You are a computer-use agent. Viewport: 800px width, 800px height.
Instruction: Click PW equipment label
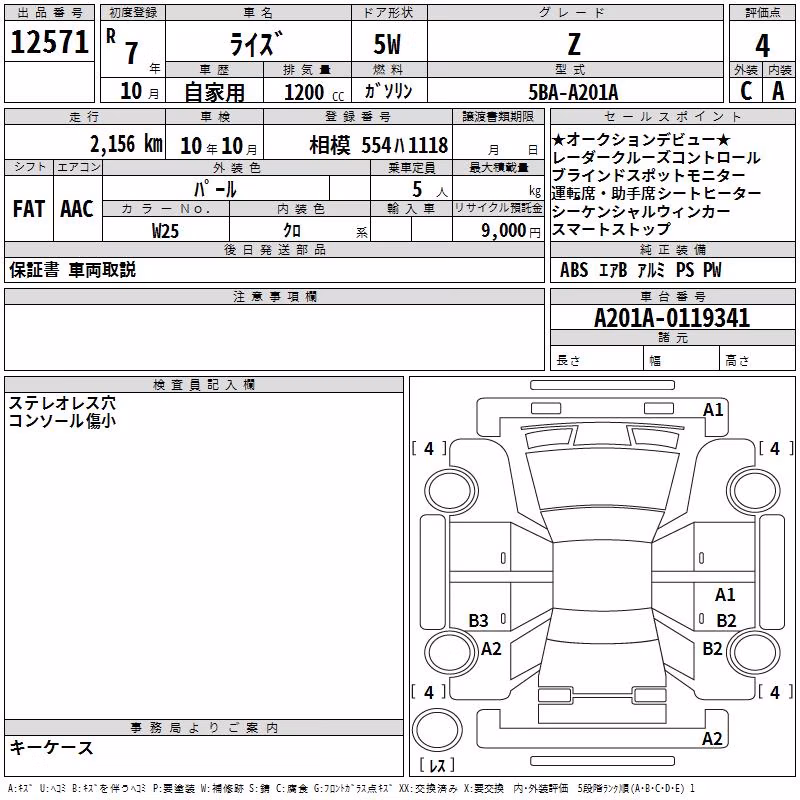712,269
